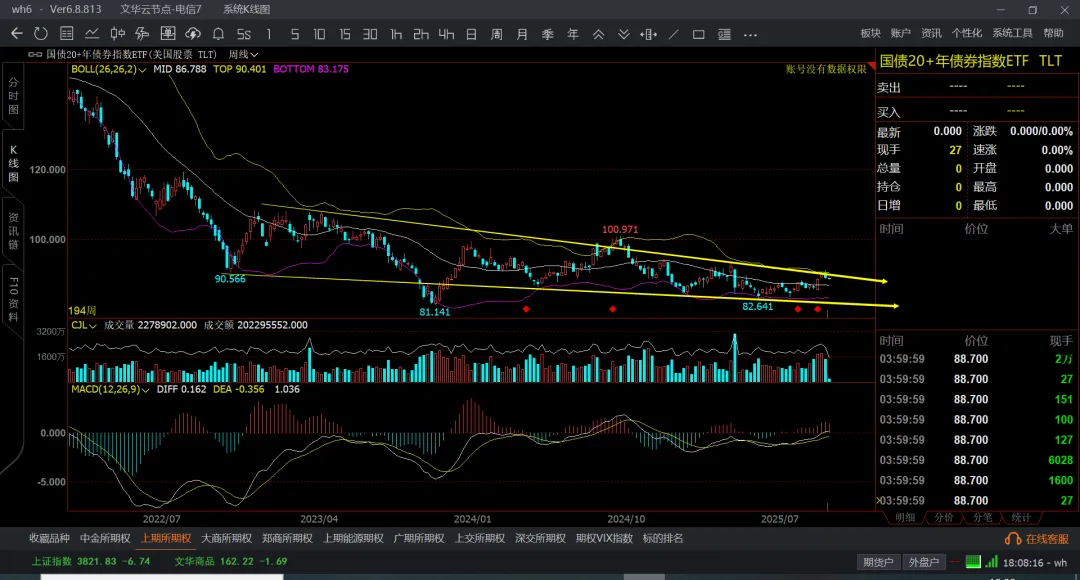Open the 周线 period dropdown
The width and height of the screenshot is (1080, 580).
pos(243,54)
